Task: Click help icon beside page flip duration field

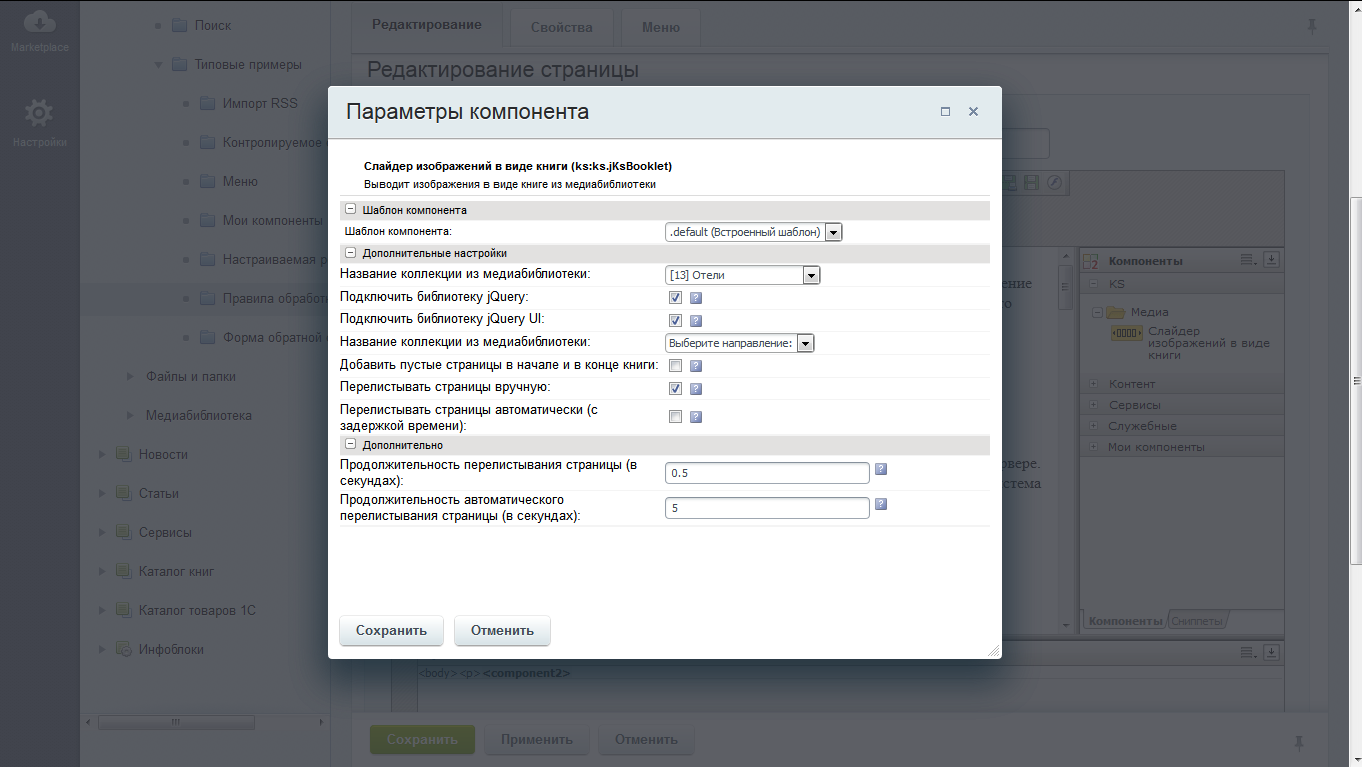Action: click(x=881, y=469)
